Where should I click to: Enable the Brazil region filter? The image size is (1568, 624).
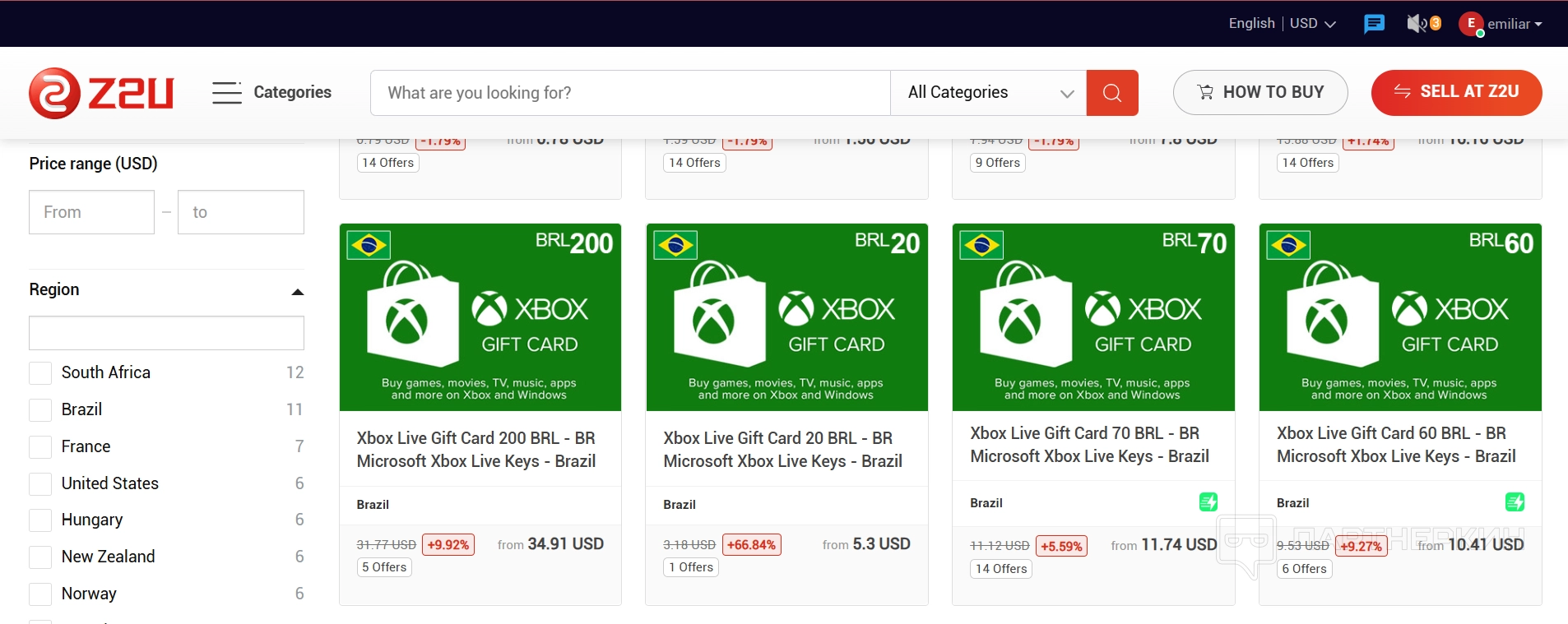tap(40, 410)
